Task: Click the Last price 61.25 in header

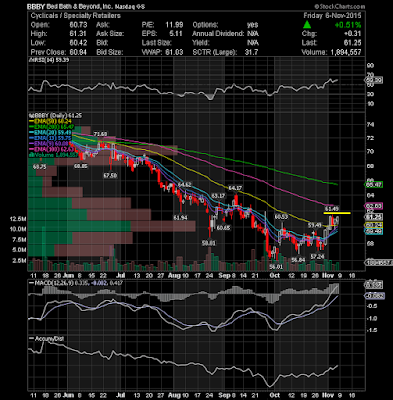Action: [x=352, y=43]
